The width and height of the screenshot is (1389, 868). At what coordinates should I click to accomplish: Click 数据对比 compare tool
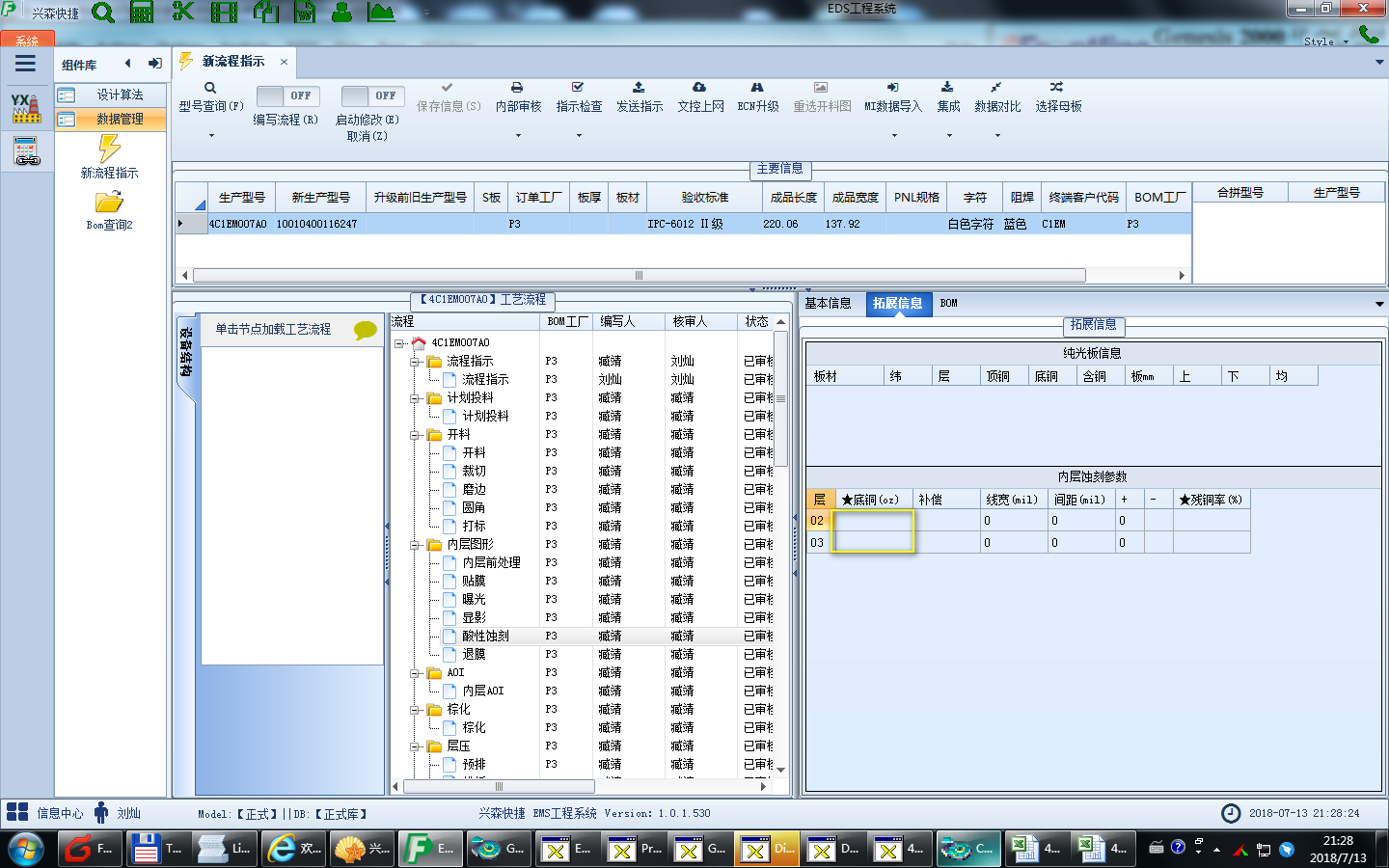click(x=997, y=97)
